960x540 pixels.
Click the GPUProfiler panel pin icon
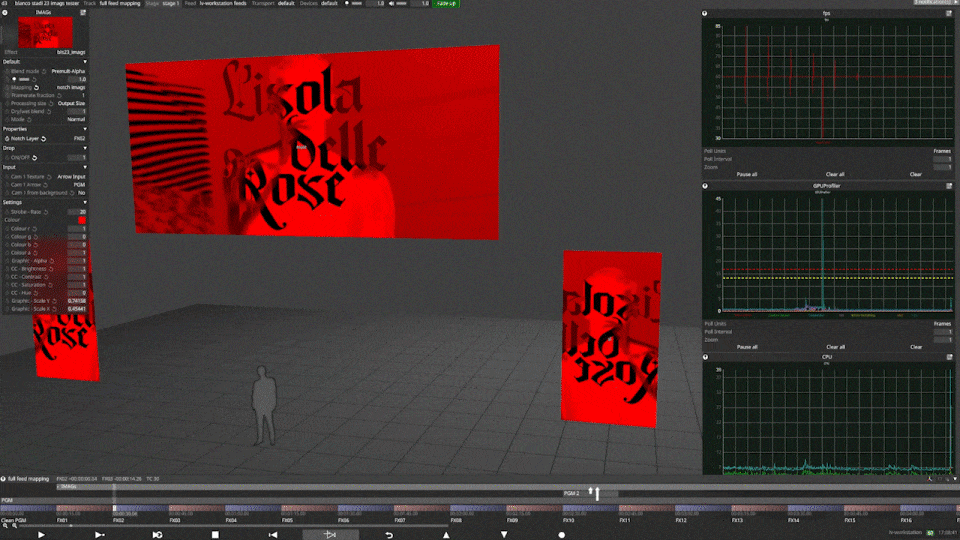tap(949, 186)
